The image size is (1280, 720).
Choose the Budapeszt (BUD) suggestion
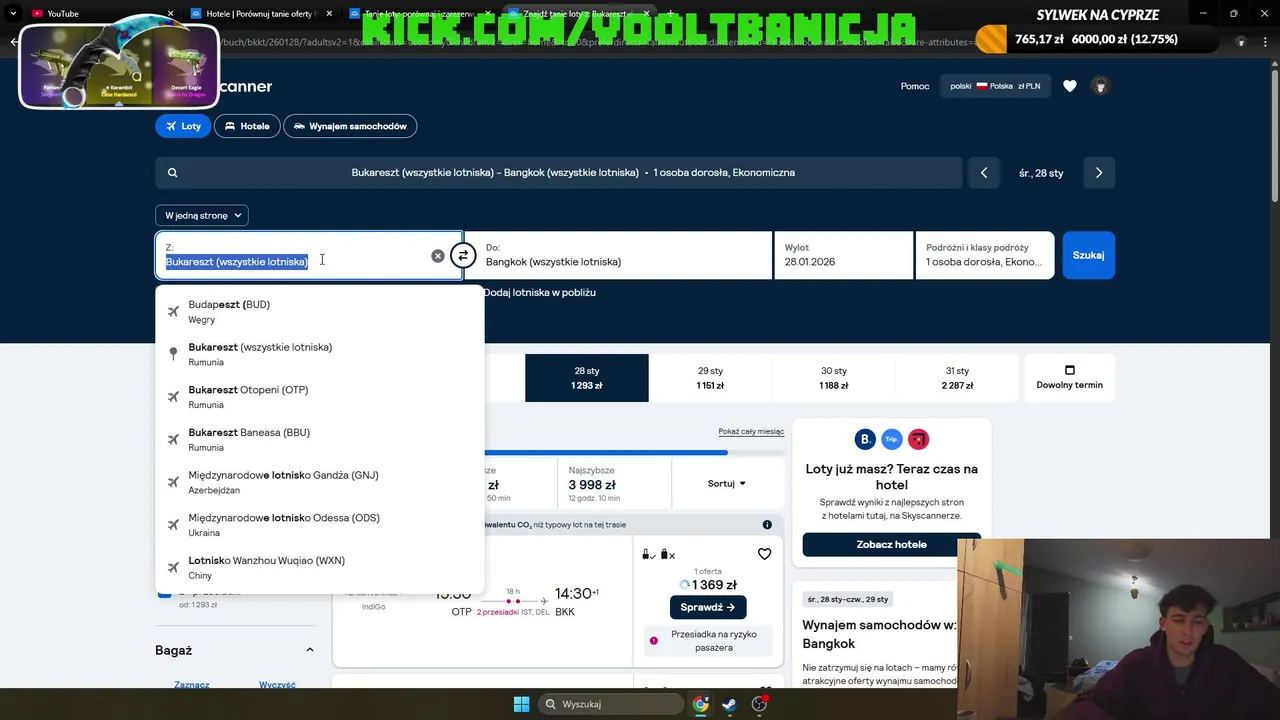(x=320, y=312)
